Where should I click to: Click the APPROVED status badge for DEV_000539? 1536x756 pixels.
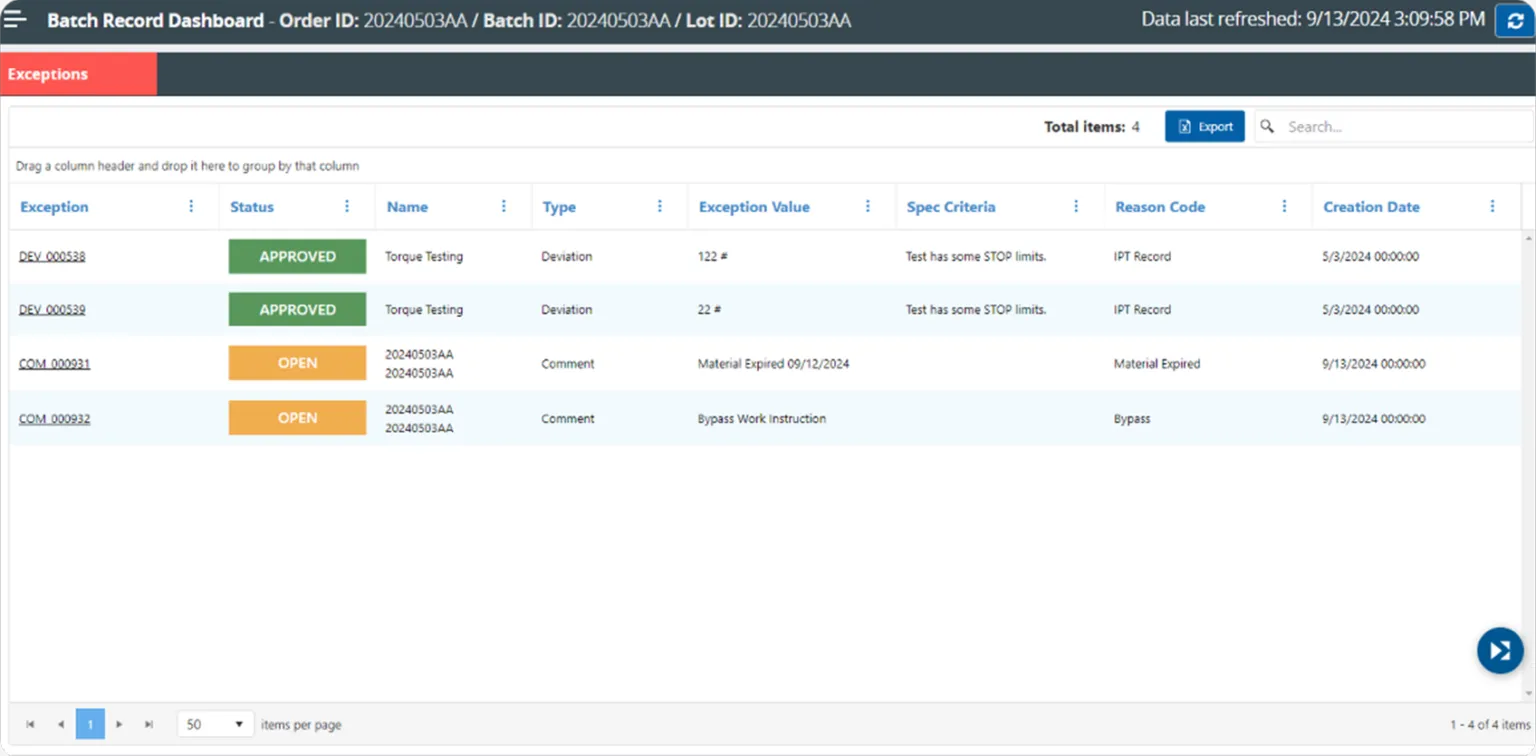point(297,310)
